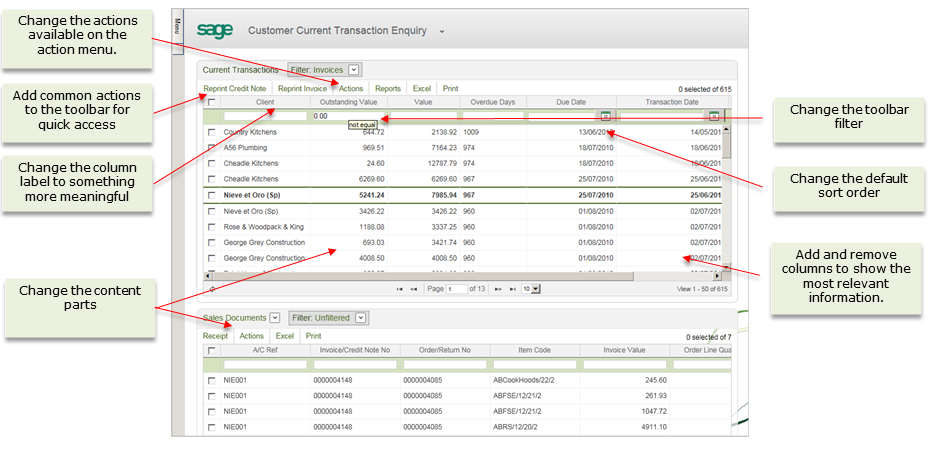
Task: Go to next page of Current Transactions
Action: [x=498, y=289]
